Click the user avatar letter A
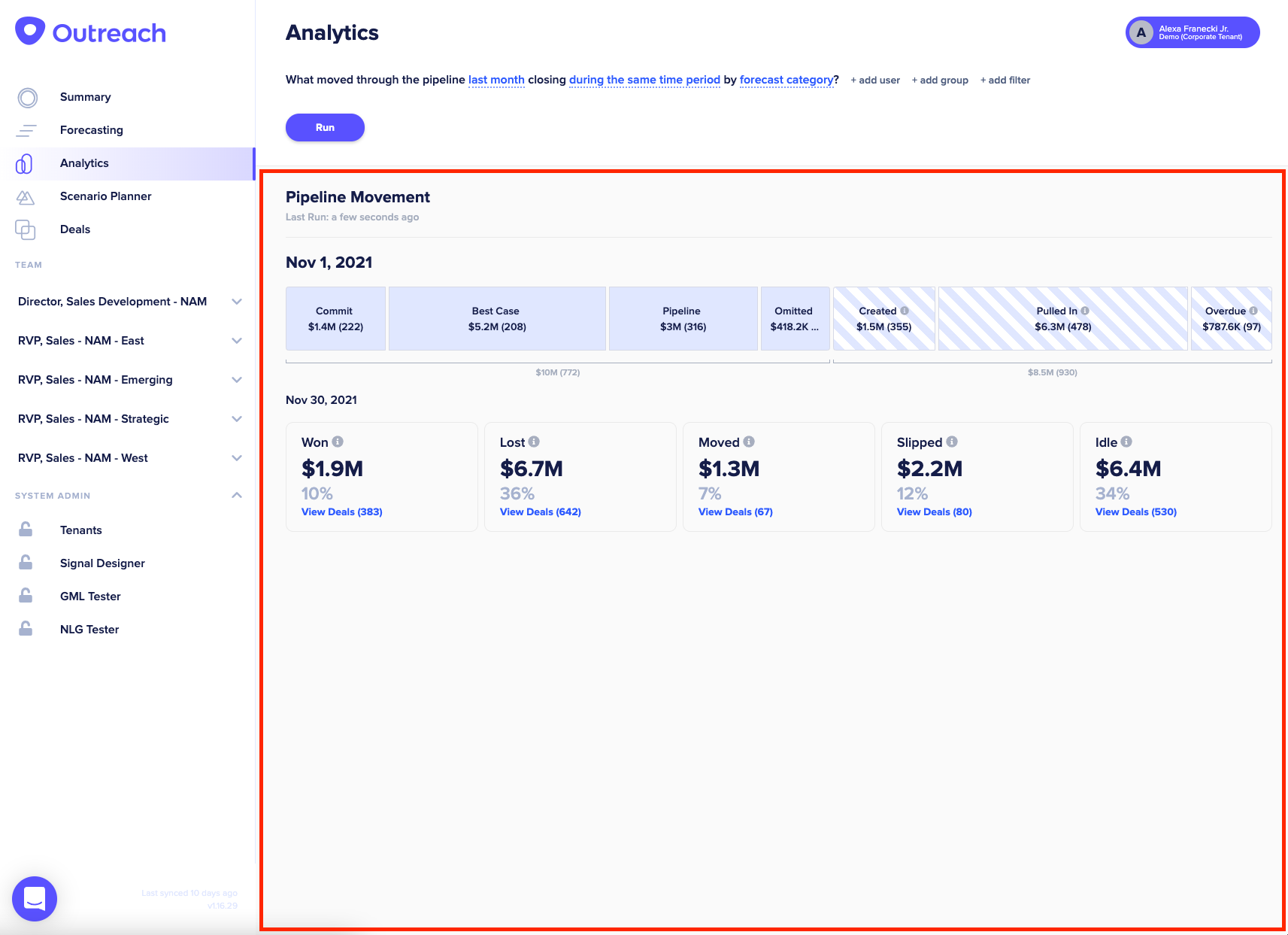The height and width of the screenshot is (935, 1288). 1141,32
